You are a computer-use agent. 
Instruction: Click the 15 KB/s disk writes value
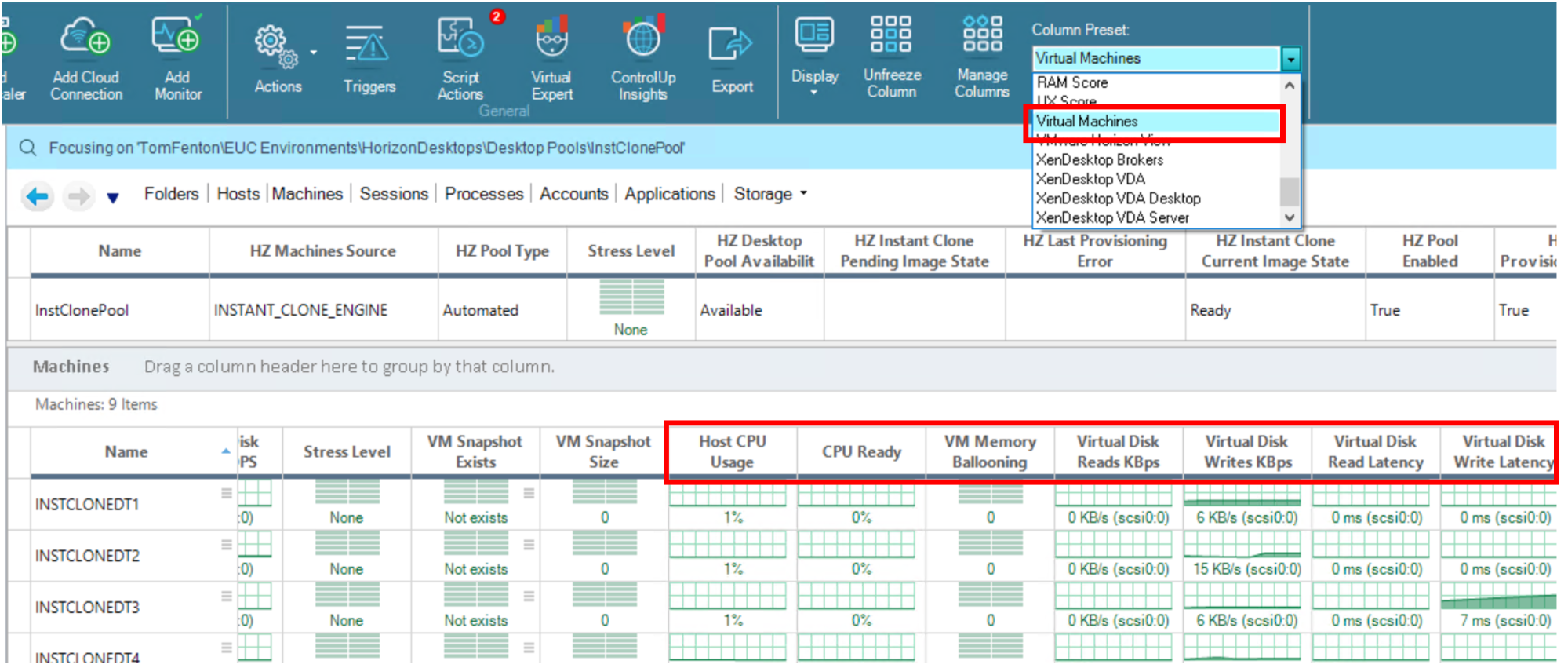tap(1247, 569)
